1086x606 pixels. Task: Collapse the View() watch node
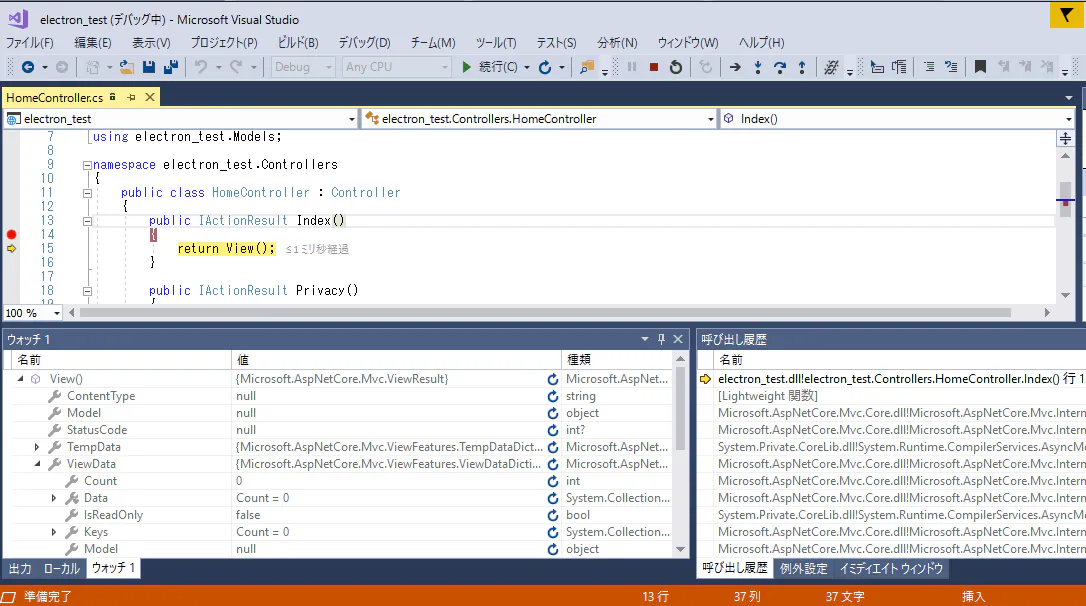[21, 379]
